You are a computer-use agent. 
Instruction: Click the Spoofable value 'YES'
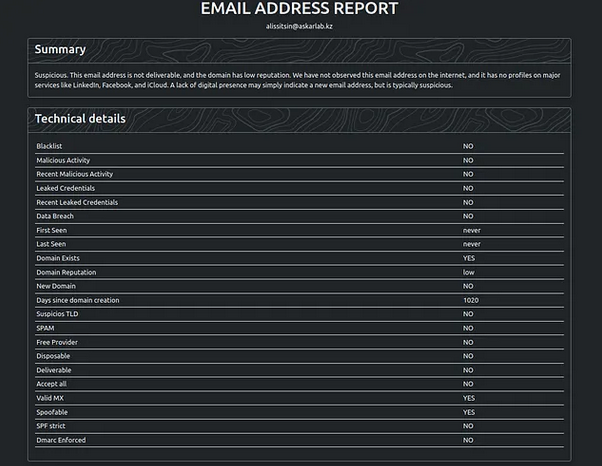tap(469, 412)
